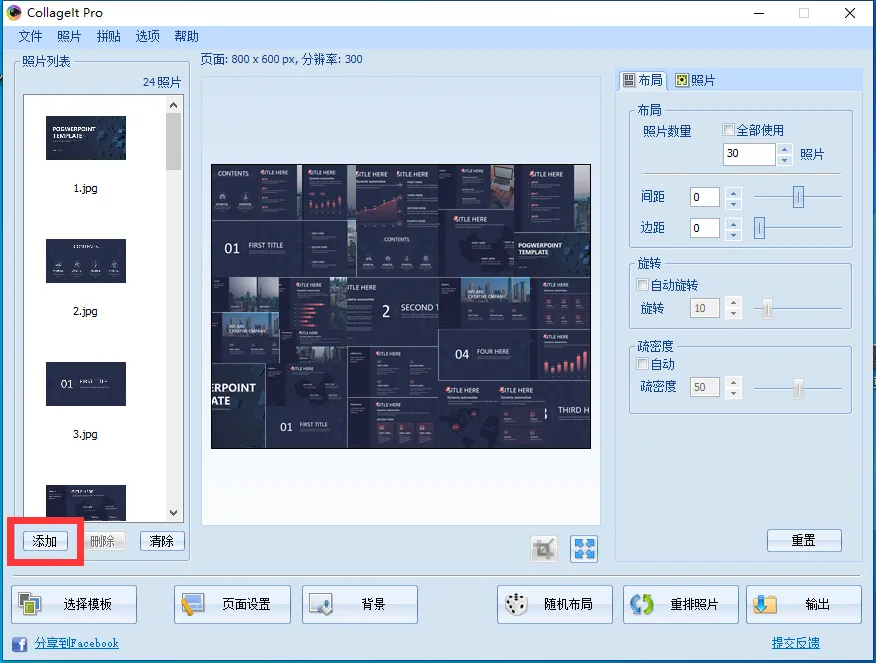
Task: Click the layout grid icon on 布局 tab
Action: click(629, 80)
